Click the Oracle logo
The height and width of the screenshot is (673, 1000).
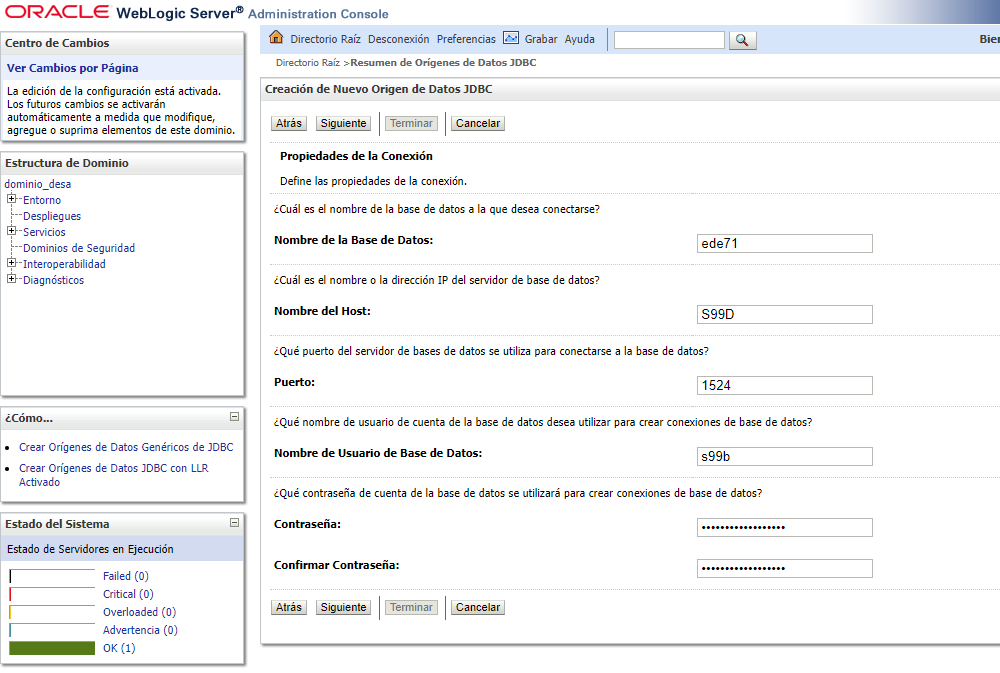pyautogui.click(x=57, y=12)
